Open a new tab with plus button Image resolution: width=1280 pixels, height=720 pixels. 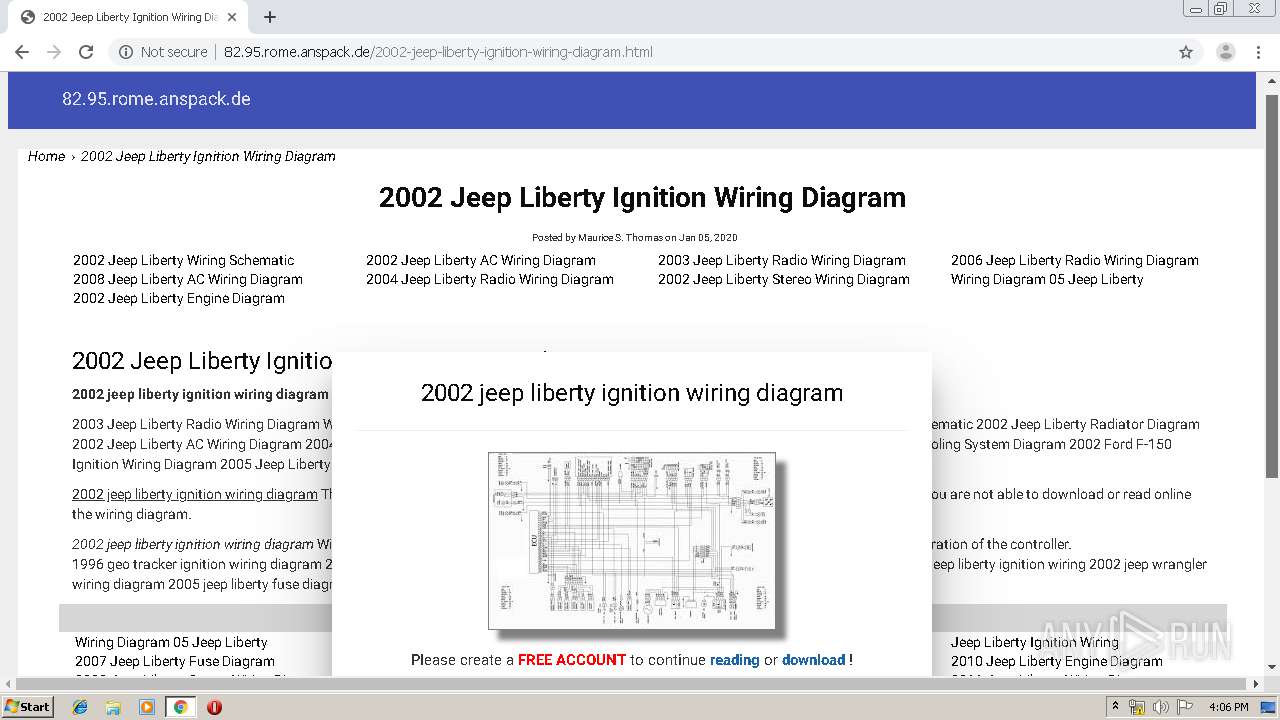pos(270,17)
